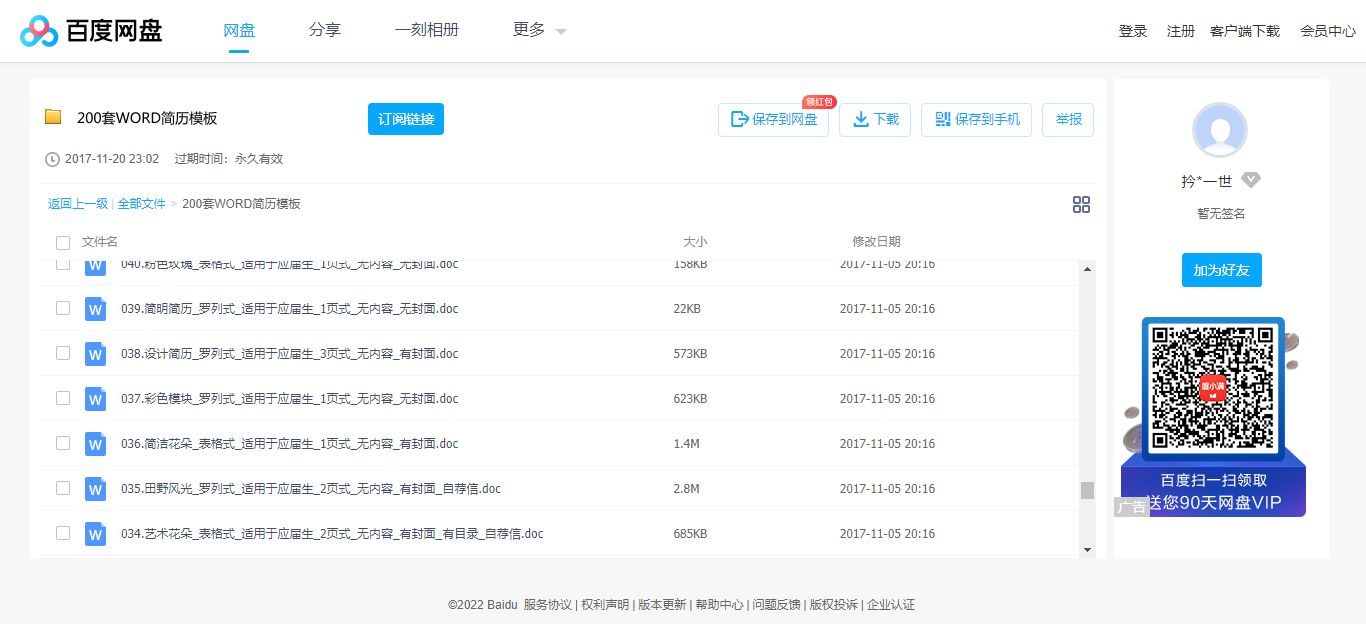The height and width of the screenshot is (624, 1366).
Task: Click the download arrow icon on 下载 button
Action: click(x=861, y=119)
